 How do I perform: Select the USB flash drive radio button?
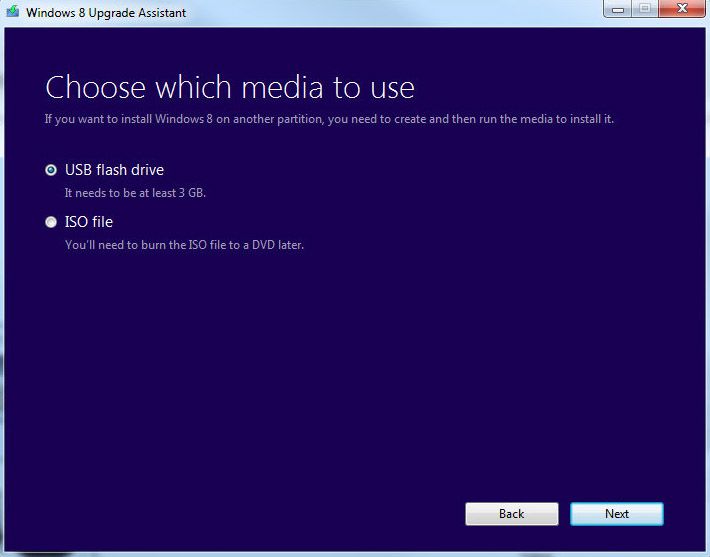[x=51, y=170]
